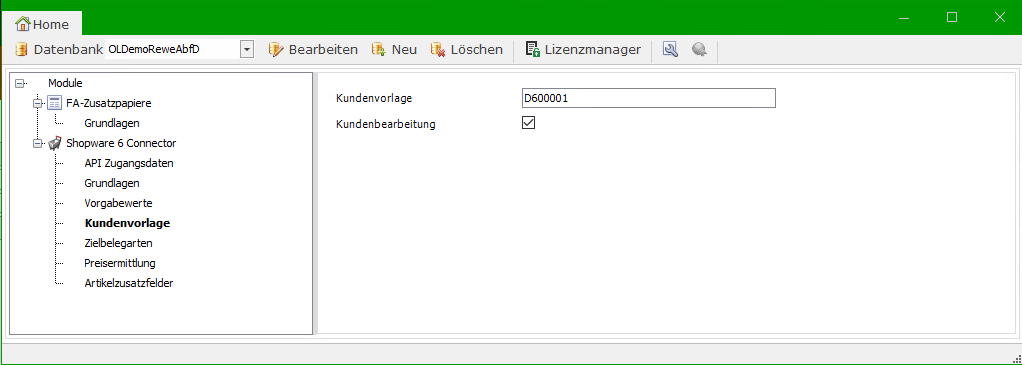Click the Kundenvorlage field label

click(x=374, y=98)
